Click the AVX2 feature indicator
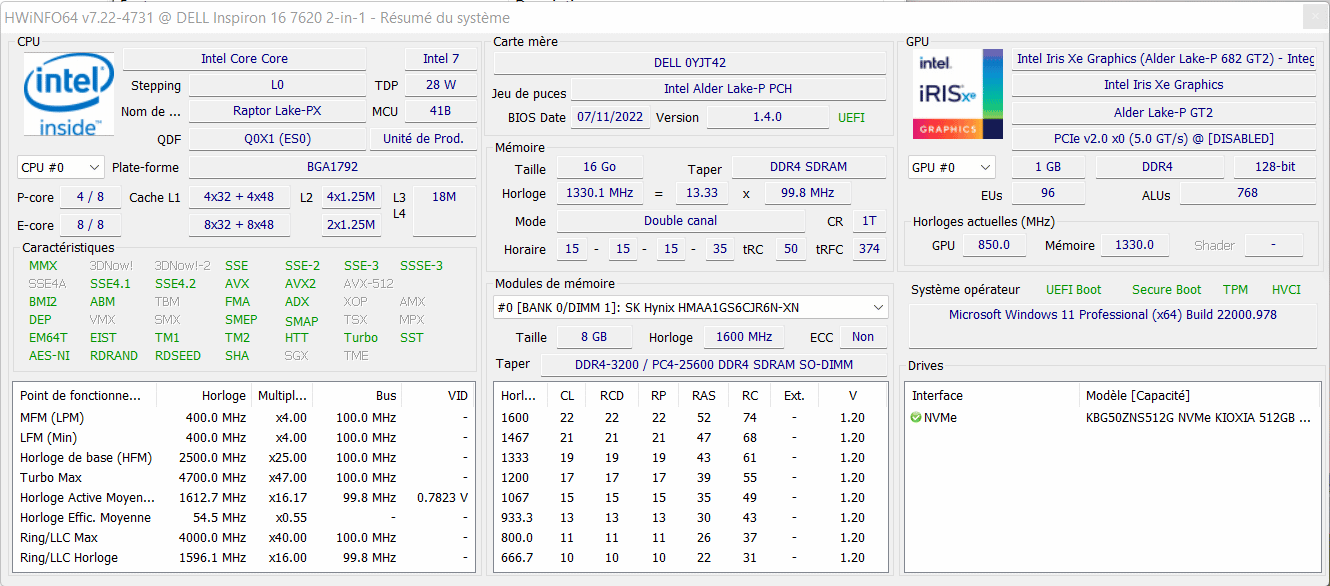This screenshot has height=586, width=1330. click(x=300, y=284)
